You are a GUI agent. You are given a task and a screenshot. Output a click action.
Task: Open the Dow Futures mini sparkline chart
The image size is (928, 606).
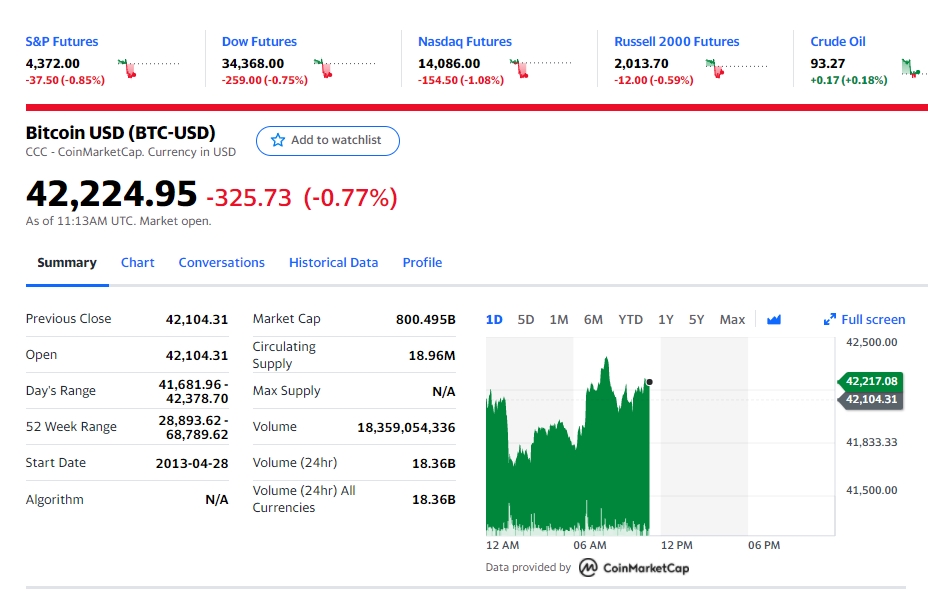pos(344,68)
